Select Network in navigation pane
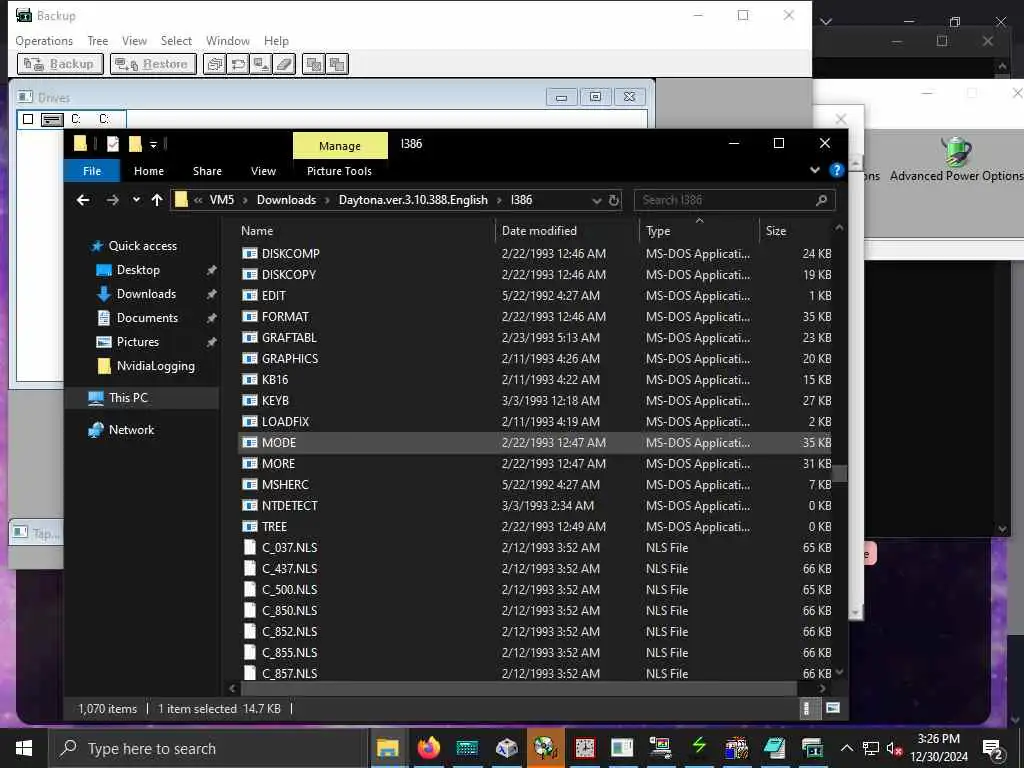This screenshot has height=768, width=1024. [x=131, y=430]
